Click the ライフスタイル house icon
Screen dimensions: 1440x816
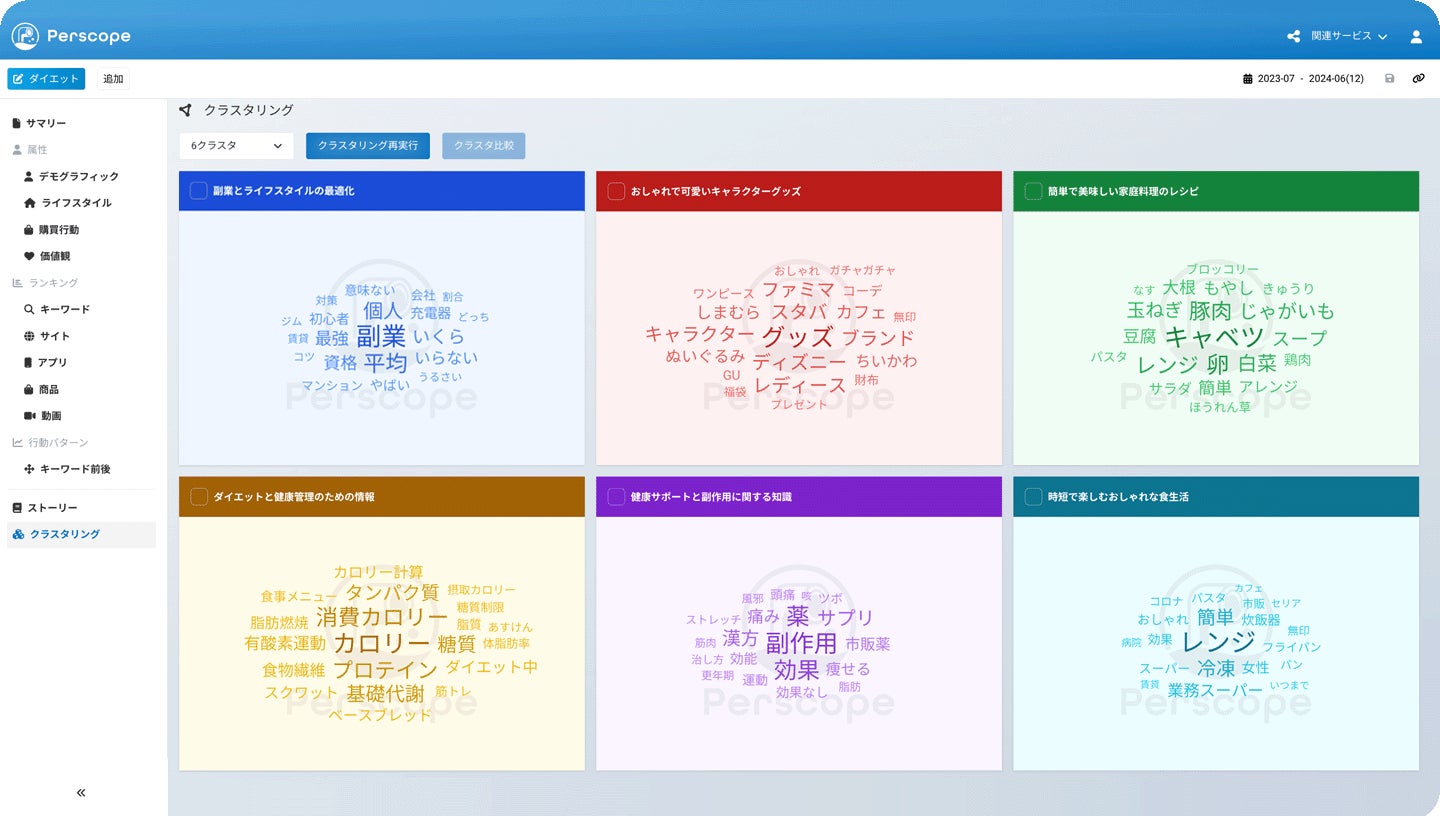29,203
